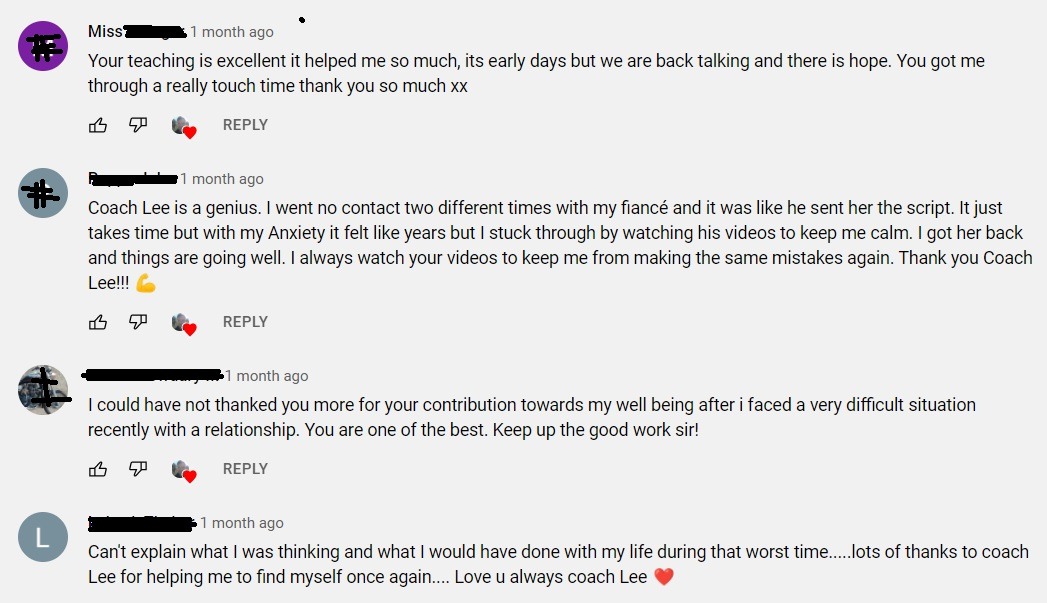This screenshot has height=603, width=1047.
Task: Reply to the 'Coach Lee is a genius' comment
Action: tap(245, 322)
